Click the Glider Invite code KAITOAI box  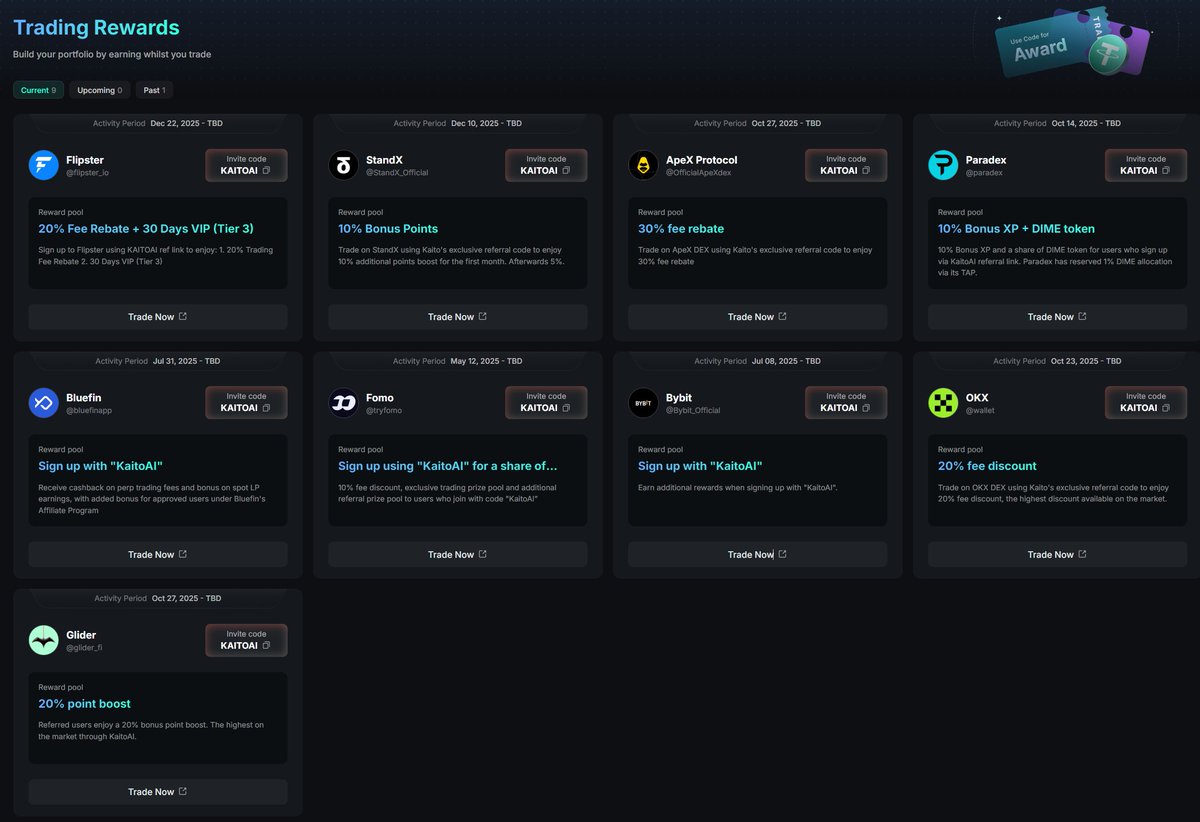246,640
